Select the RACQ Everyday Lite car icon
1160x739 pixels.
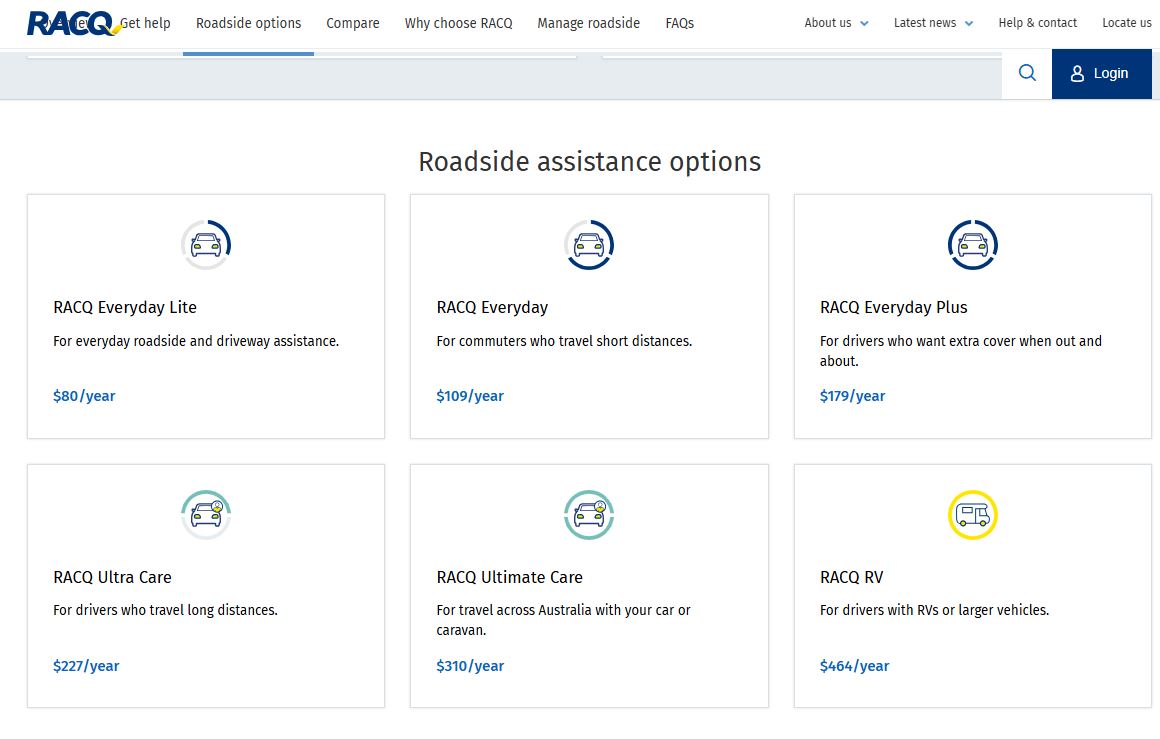pos(206,243)
